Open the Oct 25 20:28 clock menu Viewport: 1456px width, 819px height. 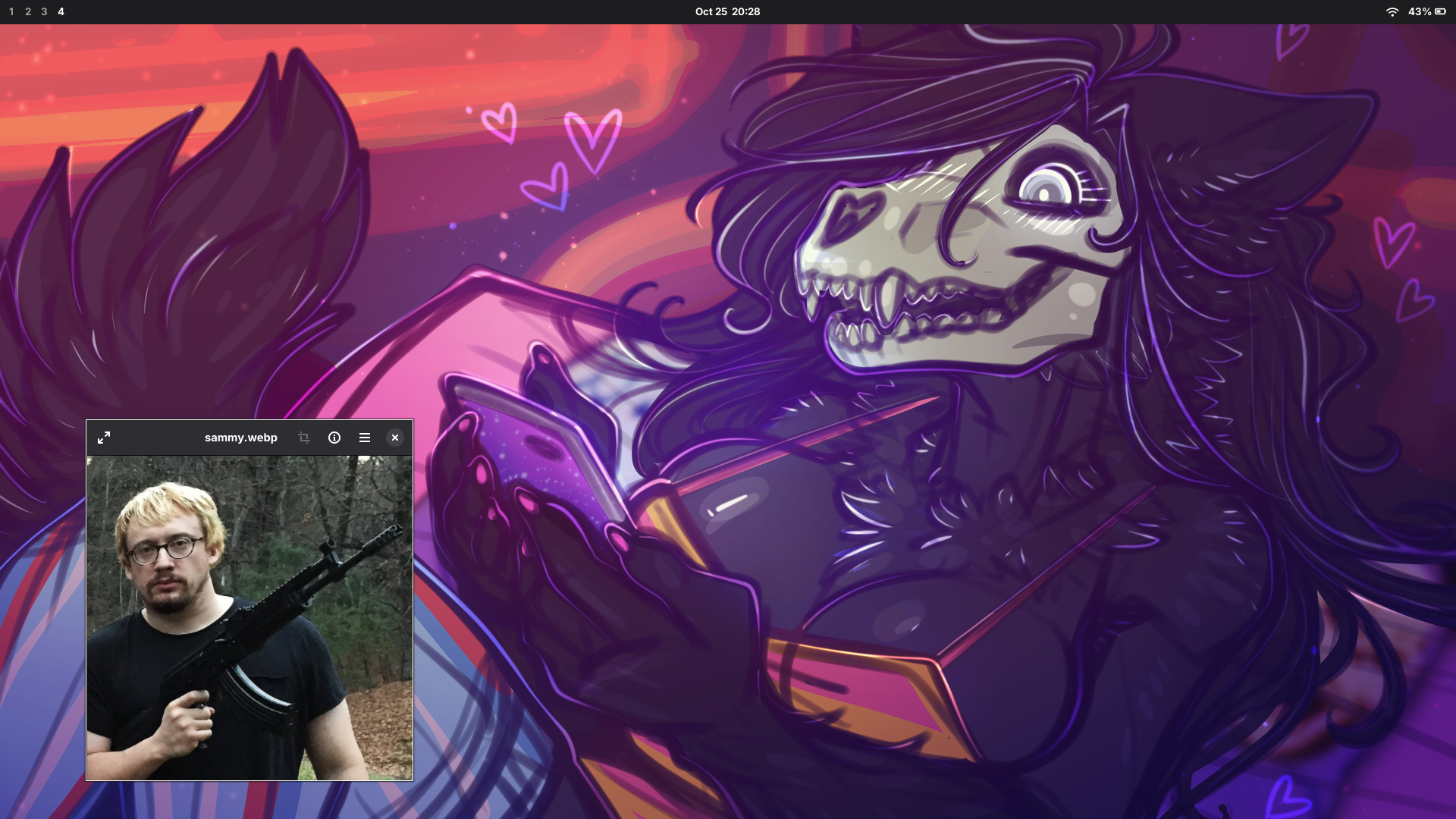[x=727, y=11]
